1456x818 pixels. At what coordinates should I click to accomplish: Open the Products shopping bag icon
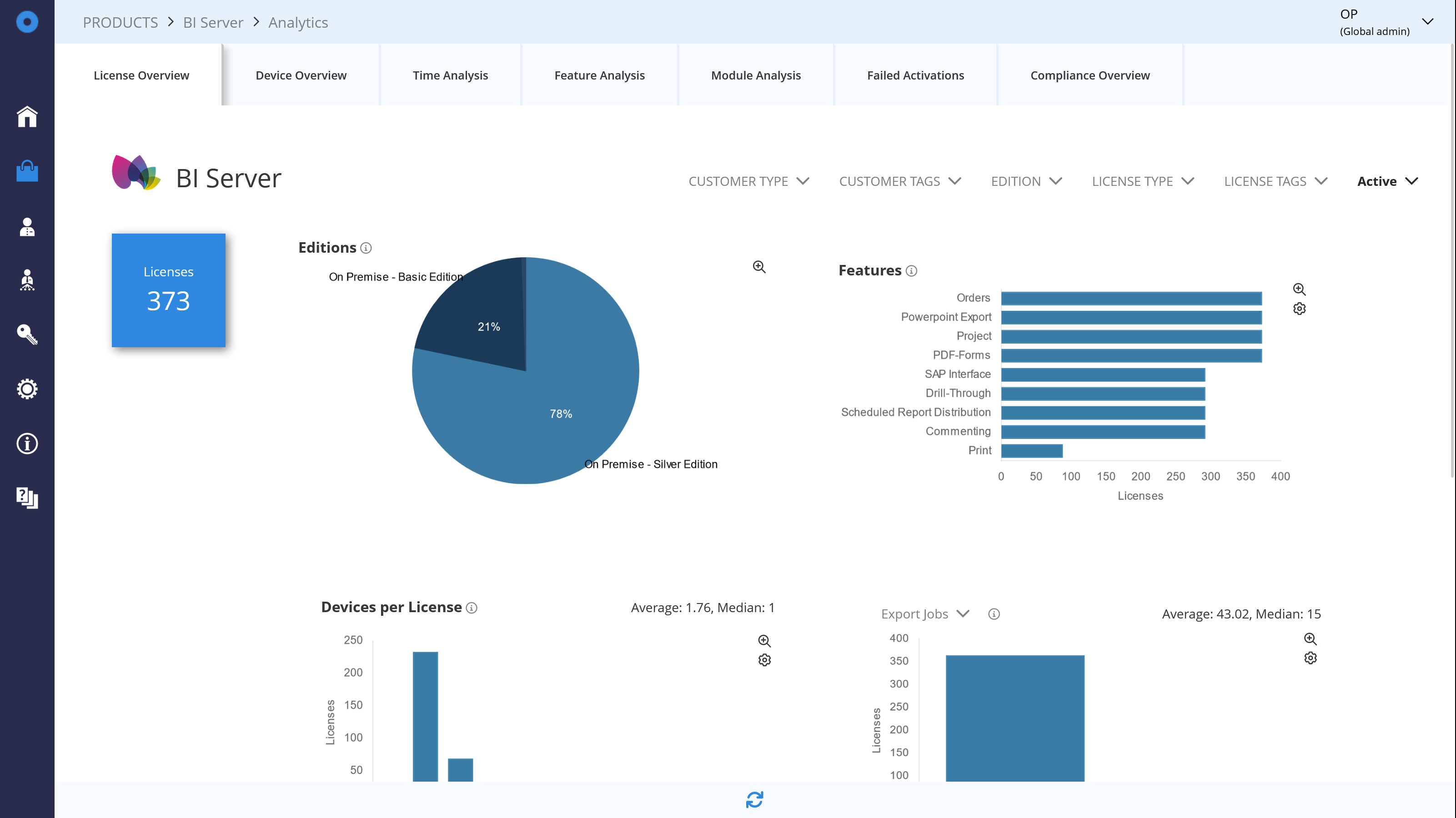tap(27, 170)
